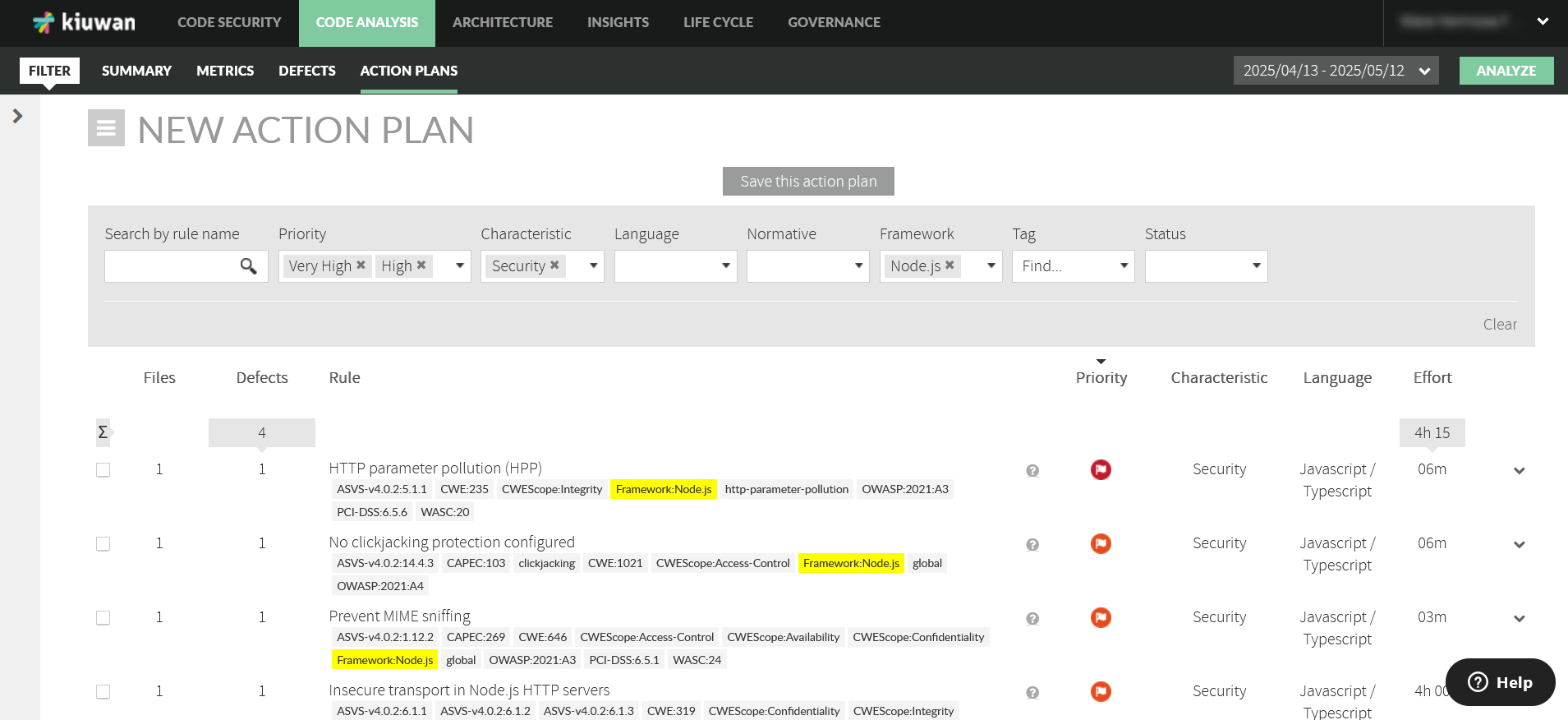Click the CWE:646 tag

pos(543,637)
